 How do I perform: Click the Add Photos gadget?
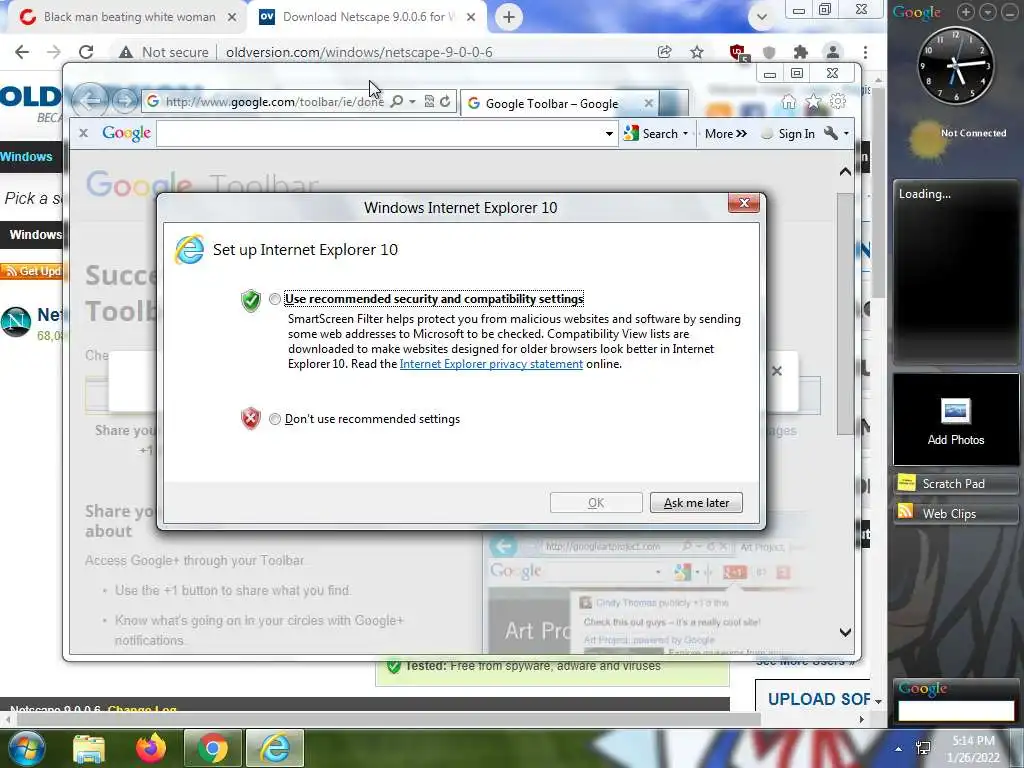[955, 420]
